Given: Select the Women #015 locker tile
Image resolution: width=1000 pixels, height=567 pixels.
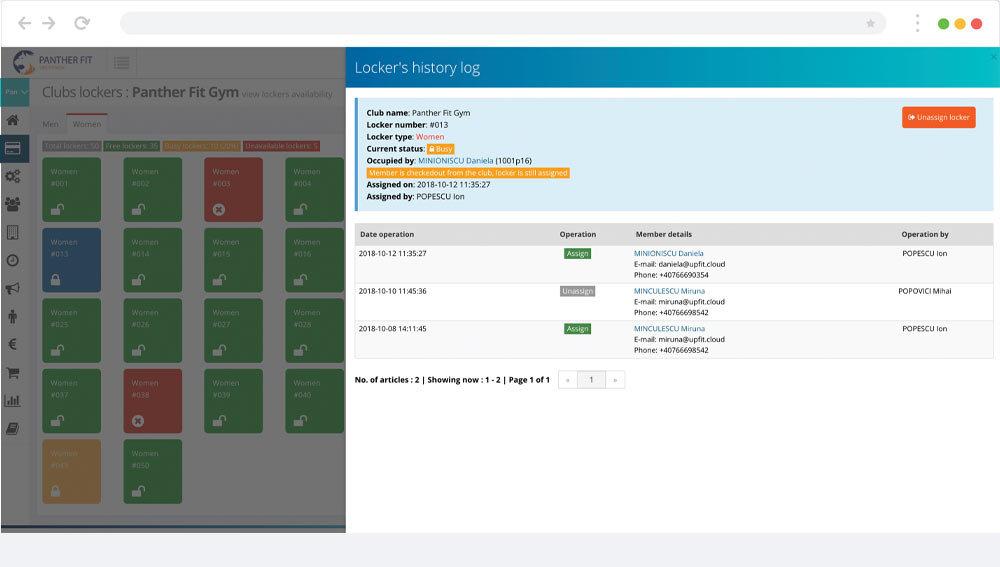Looking at the screenshot, I should click(x=233, y=260).
